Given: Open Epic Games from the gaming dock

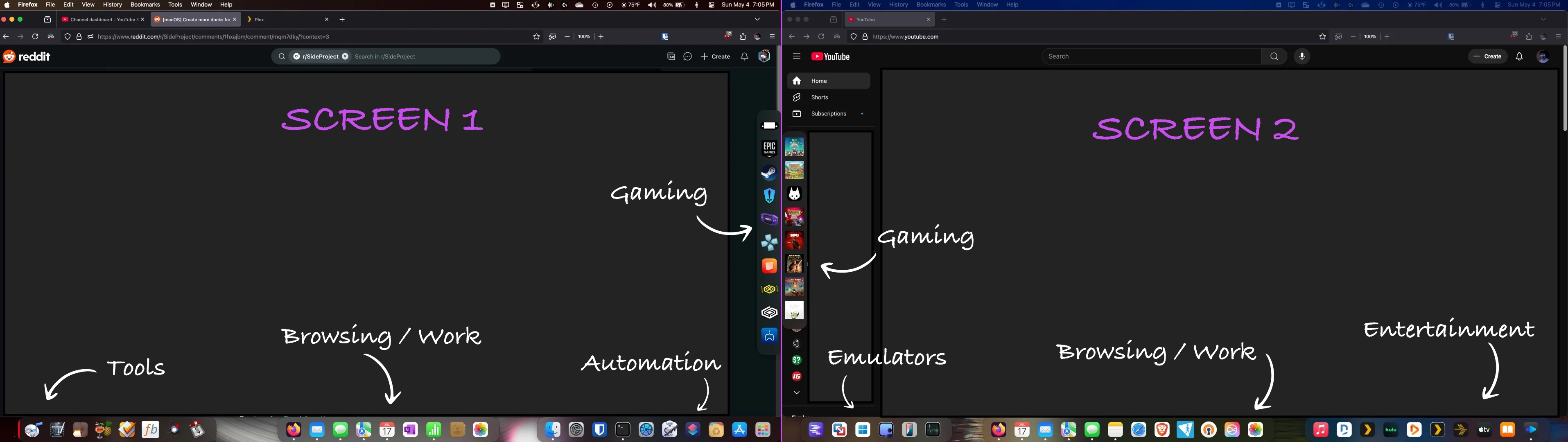Looking at the screenshot, I should coord(769,148).
